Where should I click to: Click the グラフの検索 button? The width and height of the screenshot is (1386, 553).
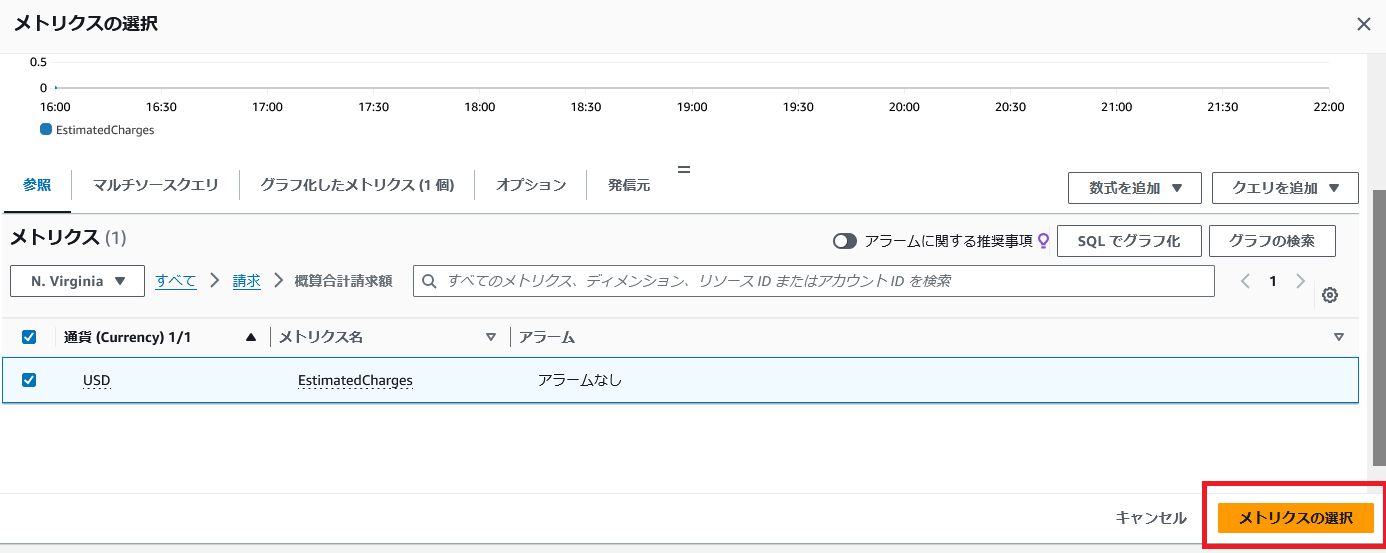pos(1272,241)
